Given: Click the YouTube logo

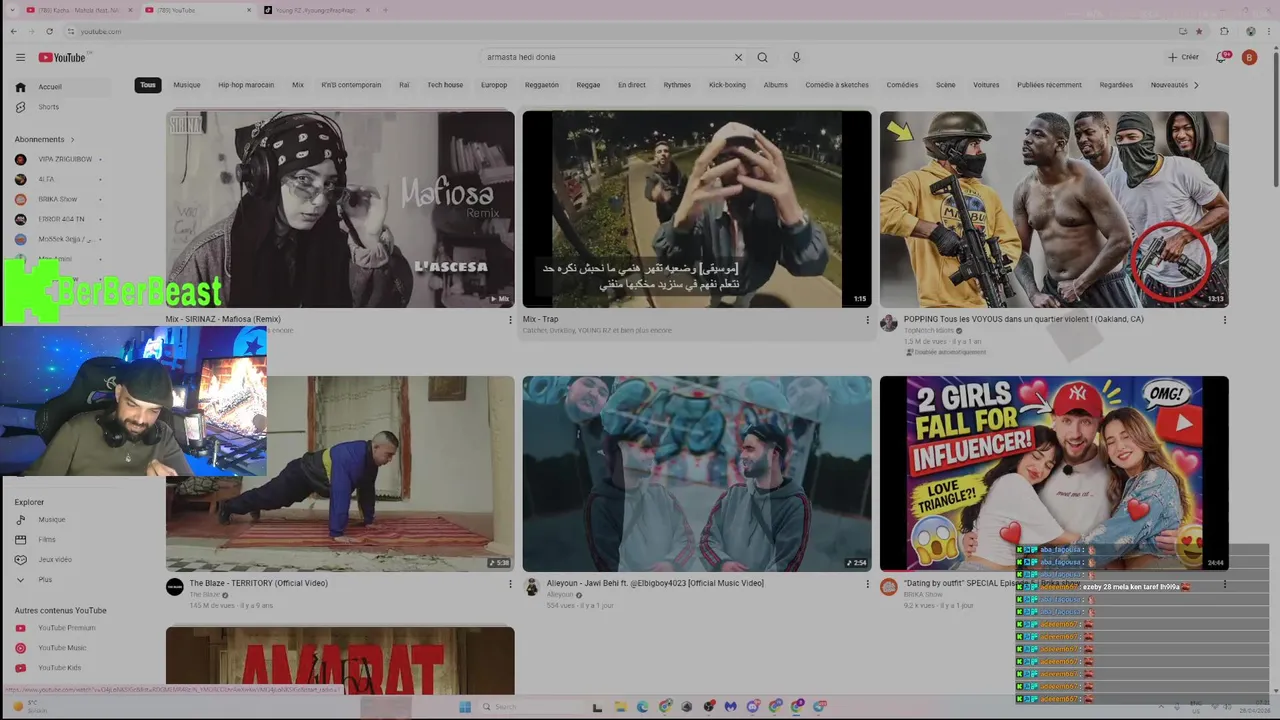Looking at the screenshot, I should pyautogui.click(x=63, y=57).
